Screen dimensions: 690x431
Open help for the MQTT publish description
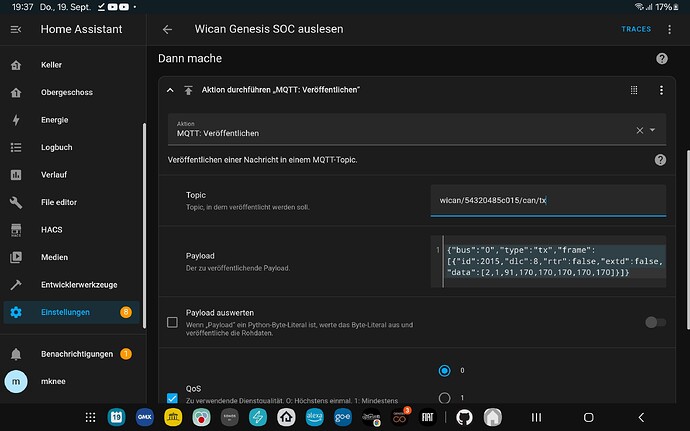[x=660, y=160]
